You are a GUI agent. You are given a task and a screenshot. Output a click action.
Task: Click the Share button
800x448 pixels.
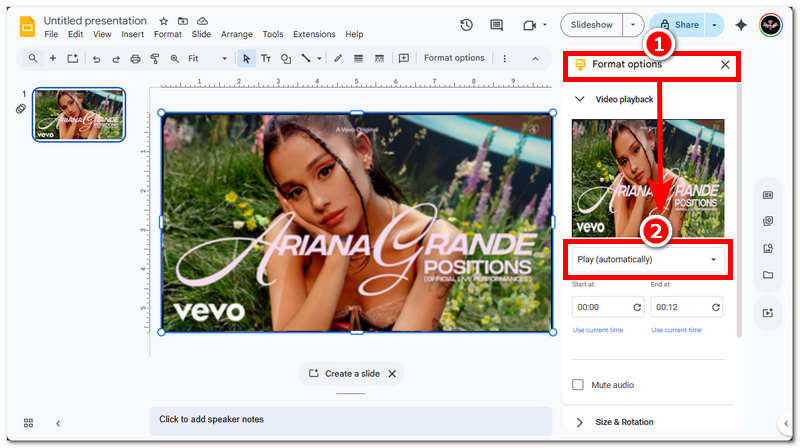(678, 25)
